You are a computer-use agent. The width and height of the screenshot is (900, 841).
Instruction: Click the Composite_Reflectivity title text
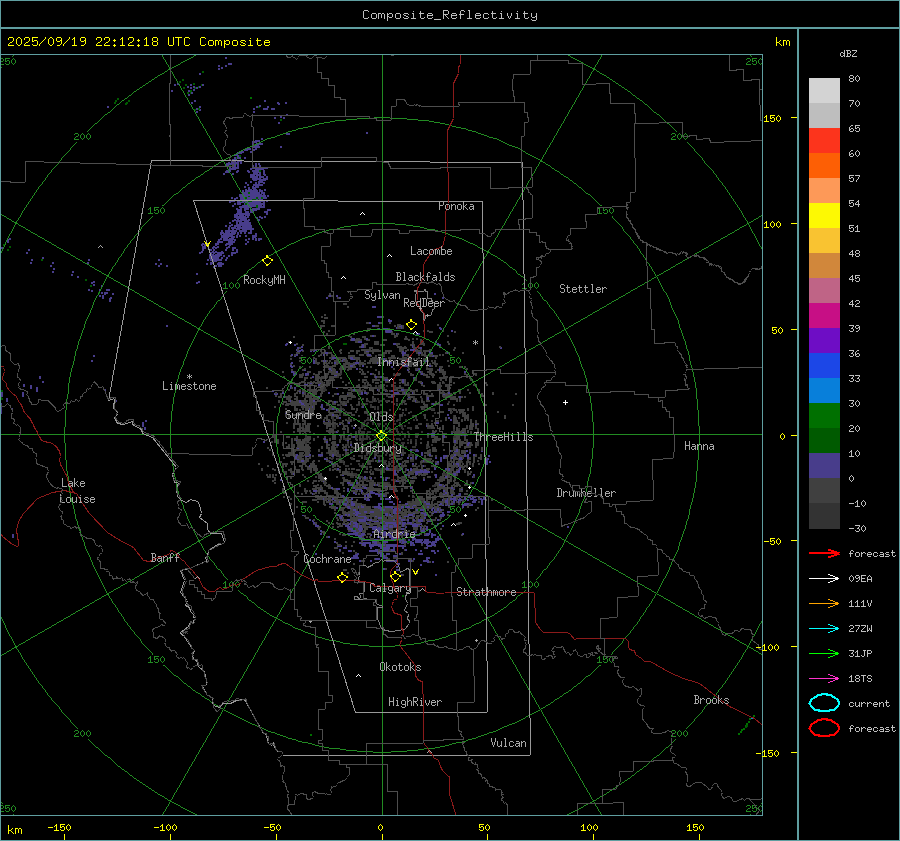click(449, 15)
